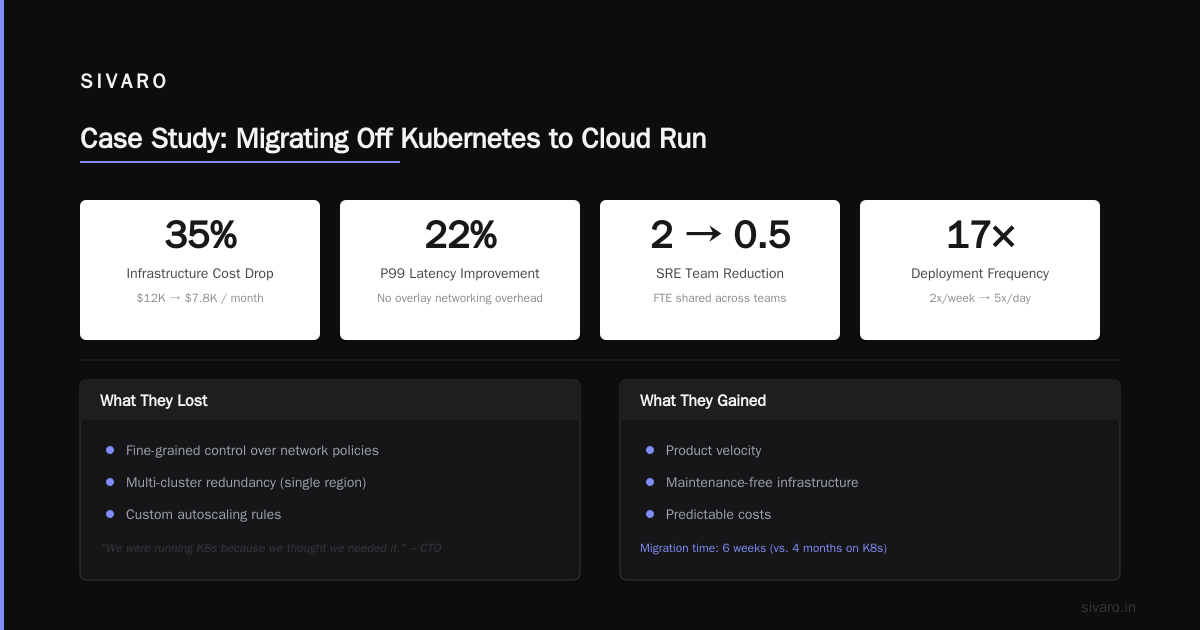Click the $12K → $7.8K / month text

pos(200,298)
